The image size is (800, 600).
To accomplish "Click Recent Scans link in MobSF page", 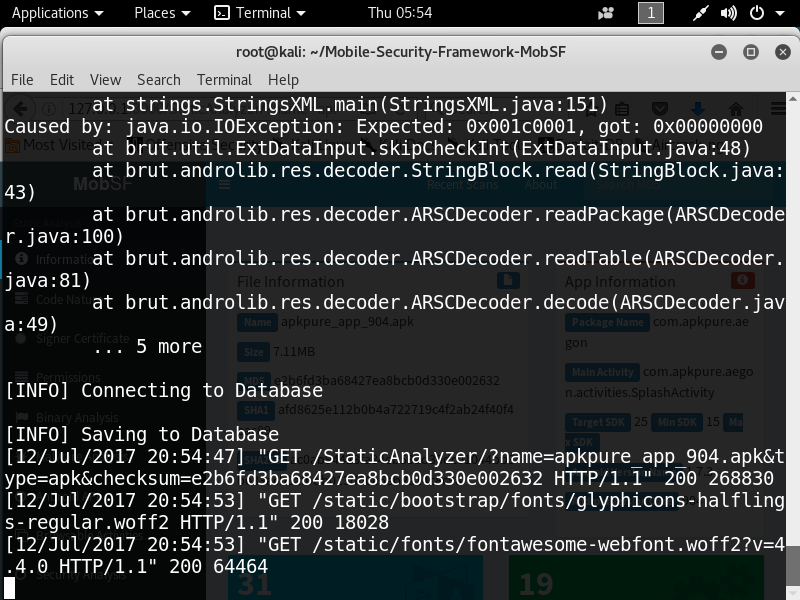I will [x=463, y=185].
